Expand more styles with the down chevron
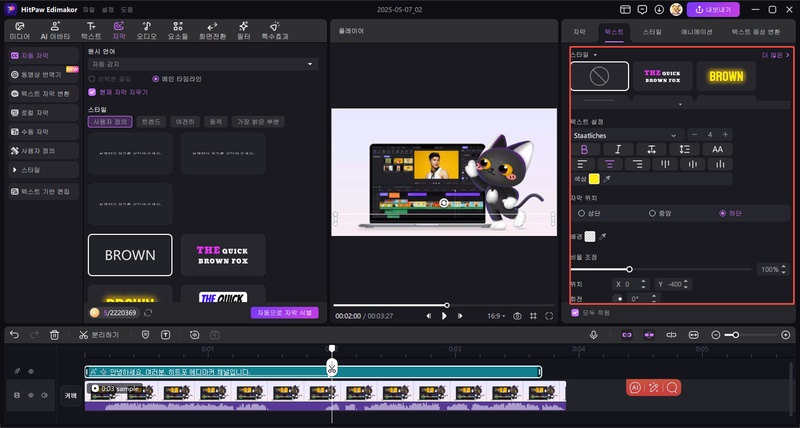800x428 pixels. 680,104
